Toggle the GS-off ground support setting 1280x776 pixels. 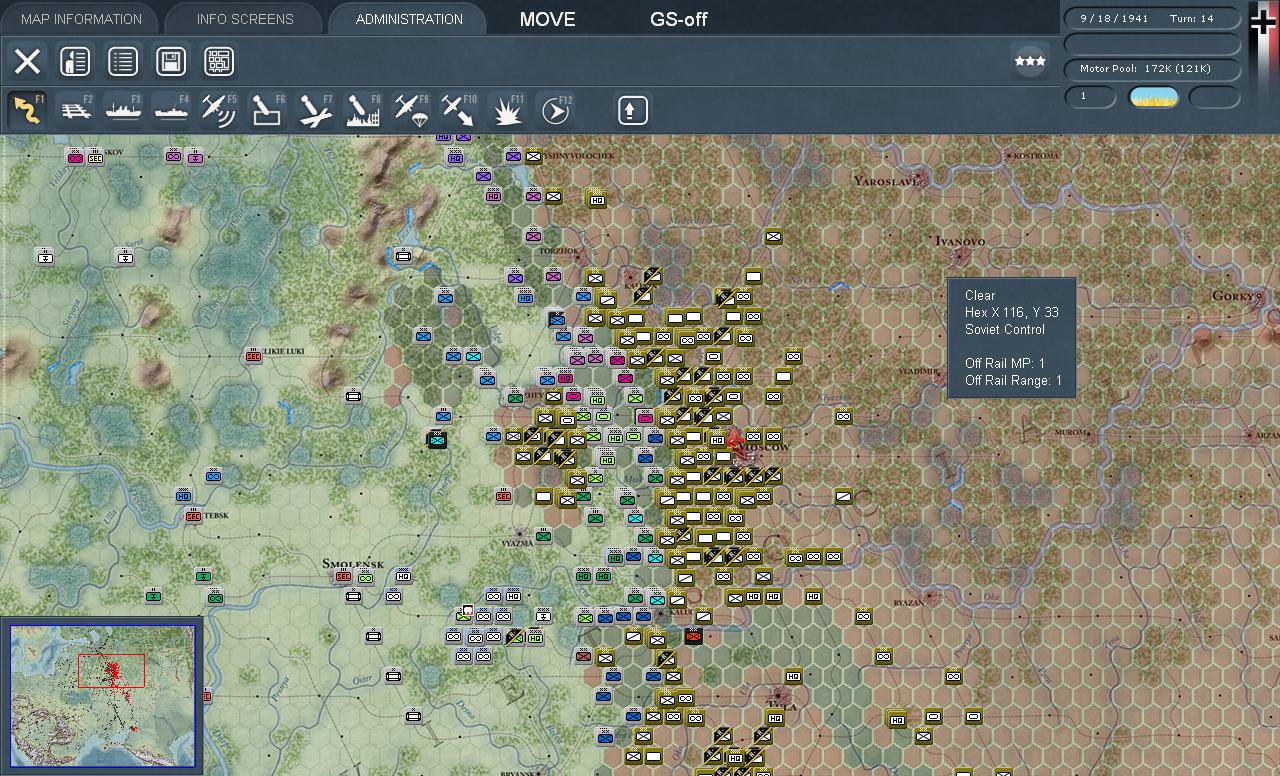[678, 19]
